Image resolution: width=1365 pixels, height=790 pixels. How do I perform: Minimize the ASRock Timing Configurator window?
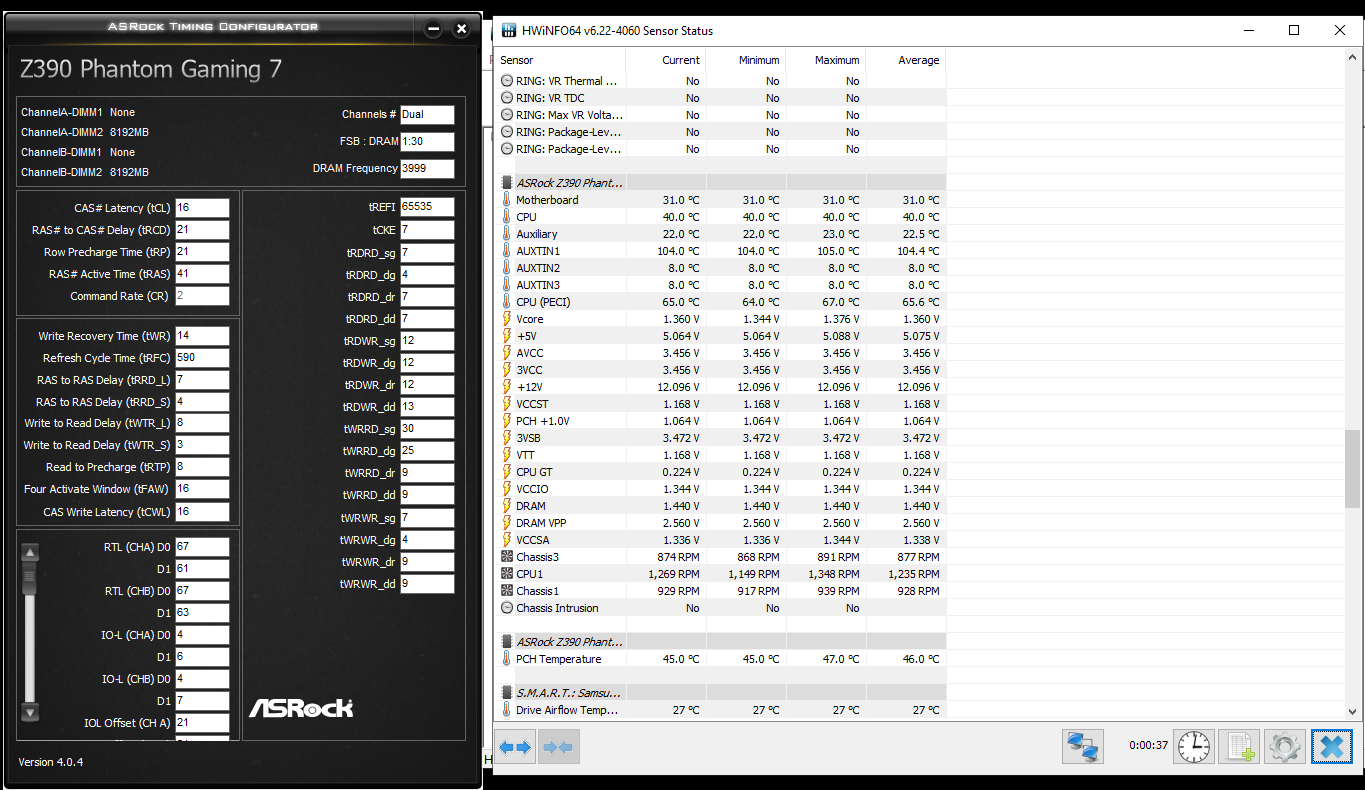(x=434, y=29)
